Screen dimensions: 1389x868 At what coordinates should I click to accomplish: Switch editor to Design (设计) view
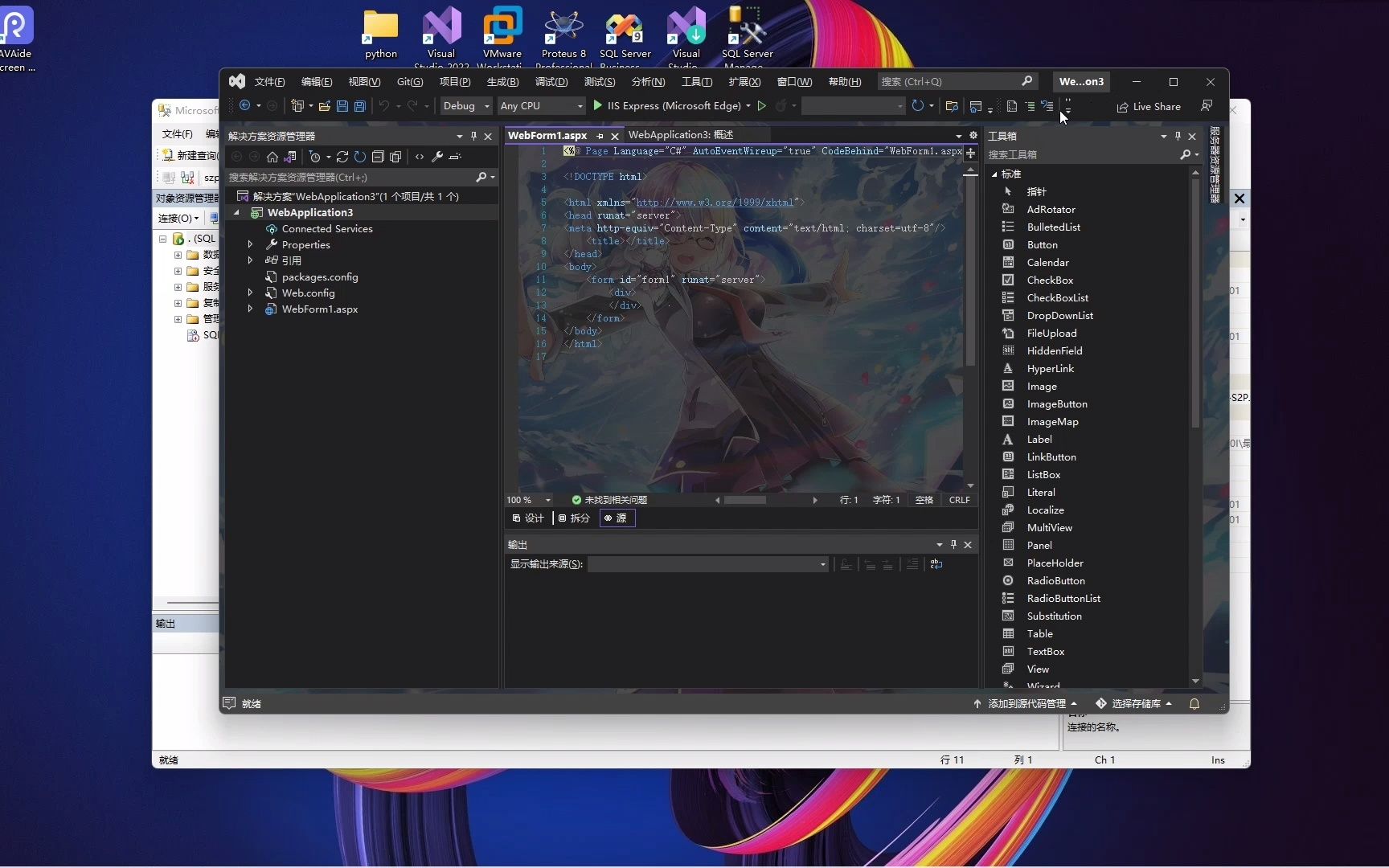[528, 518]
